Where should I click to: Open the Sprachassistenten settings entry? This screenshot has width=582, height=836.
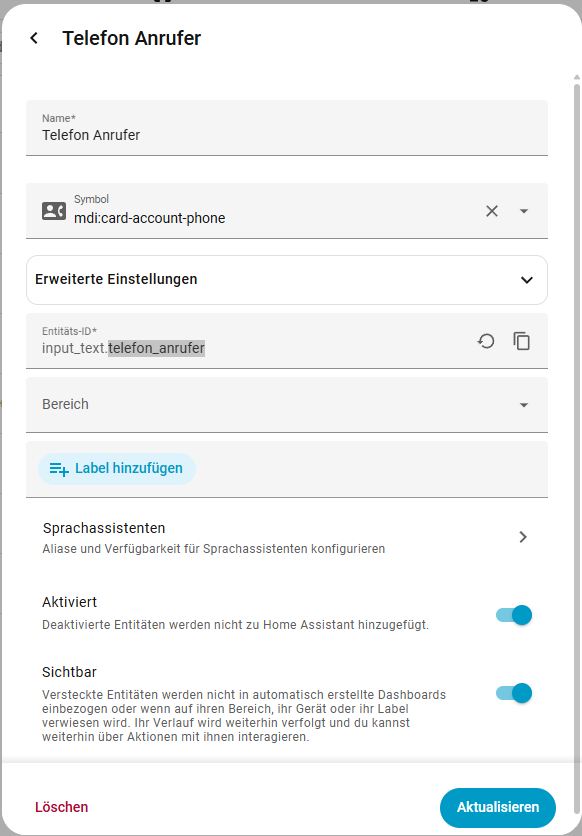[x=287, y=537]
